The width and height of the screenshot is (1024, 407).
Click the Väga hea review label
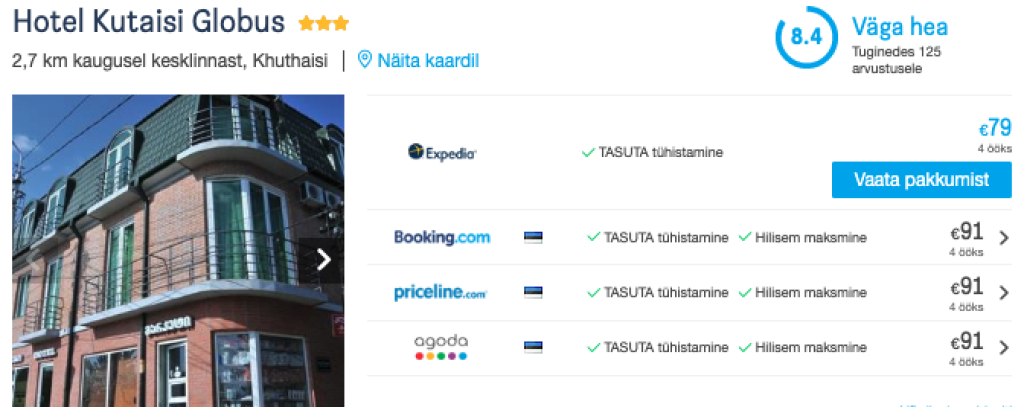coord(899,27)
